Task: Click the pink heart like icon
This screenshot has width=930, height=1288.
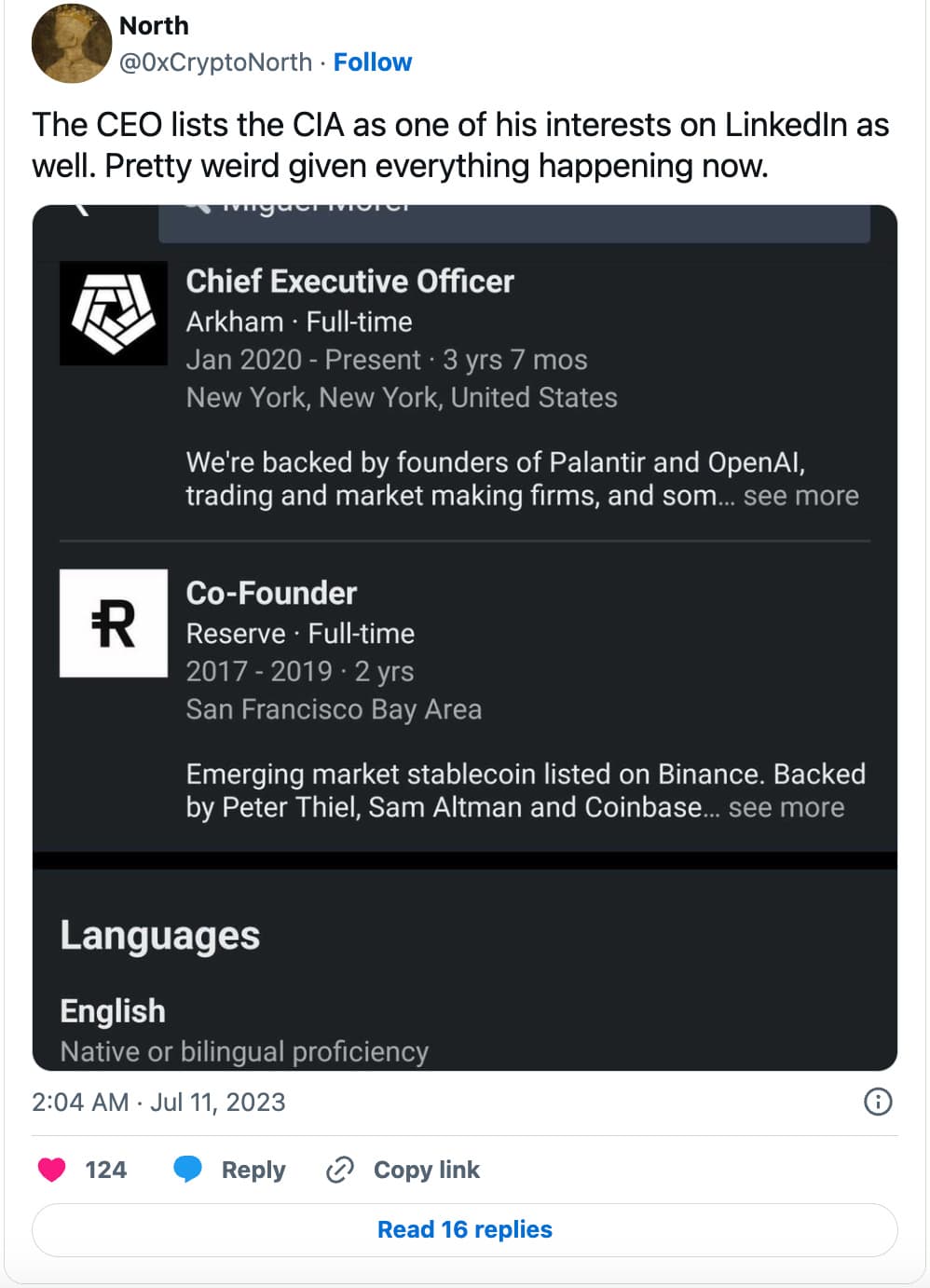Action: pos(52,1170)
